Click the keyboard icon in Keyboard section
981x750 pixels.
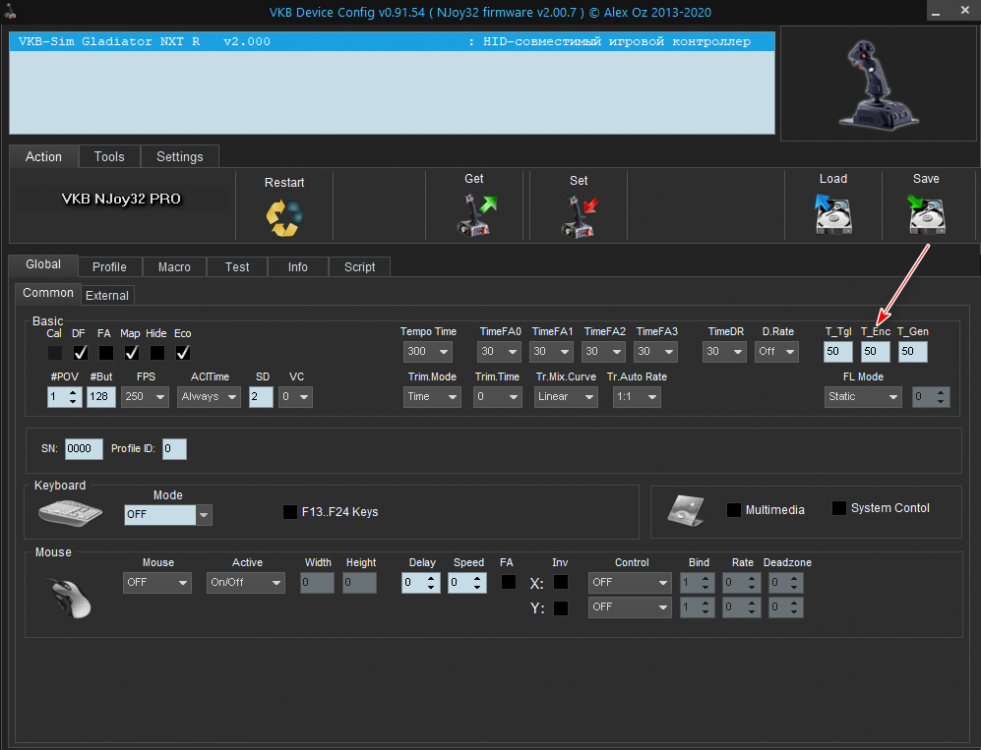pyautogui.click(x=68, y=513)
